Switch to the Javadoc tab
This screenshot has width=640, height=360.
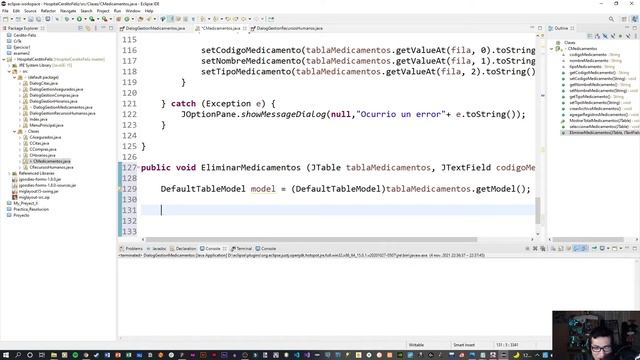[156, 249]
